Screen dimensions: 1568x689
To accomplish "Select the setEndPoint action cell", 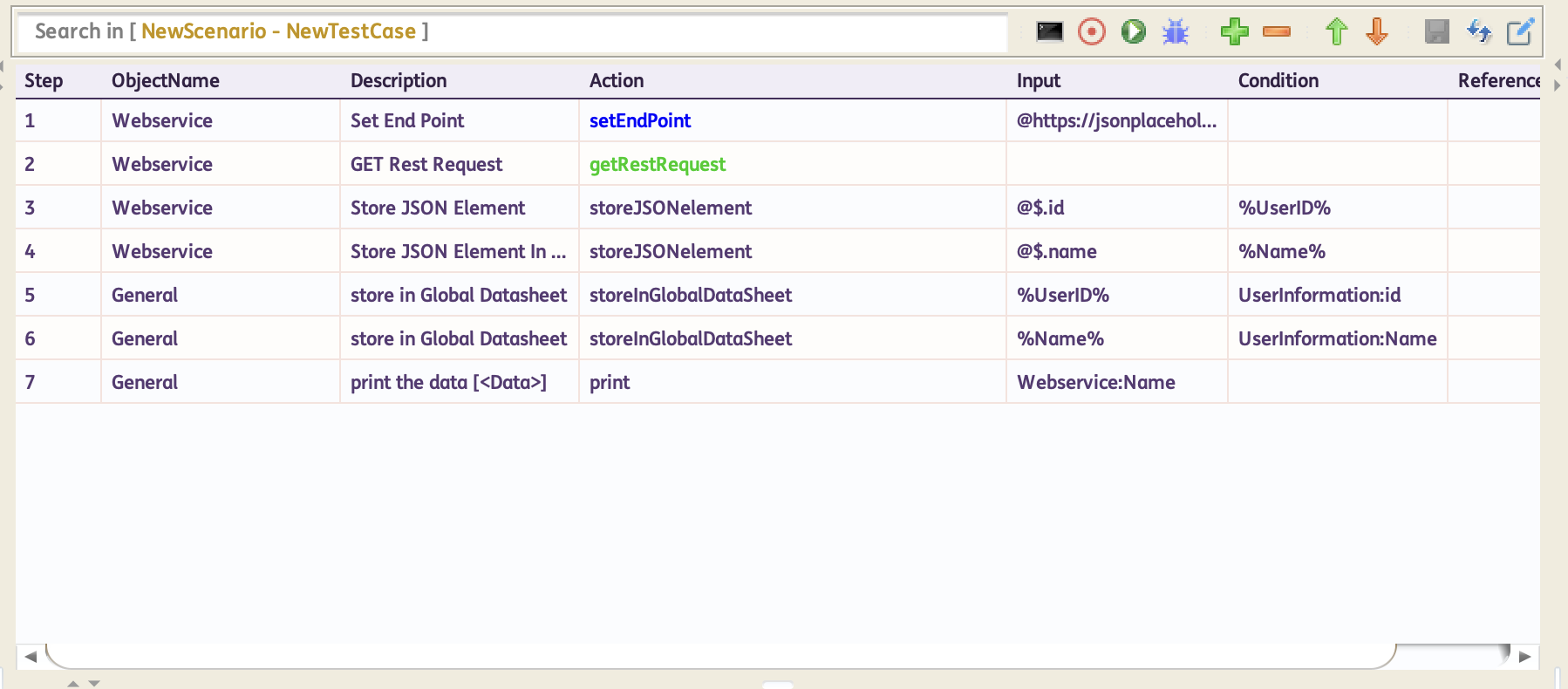I will [640, 121].
